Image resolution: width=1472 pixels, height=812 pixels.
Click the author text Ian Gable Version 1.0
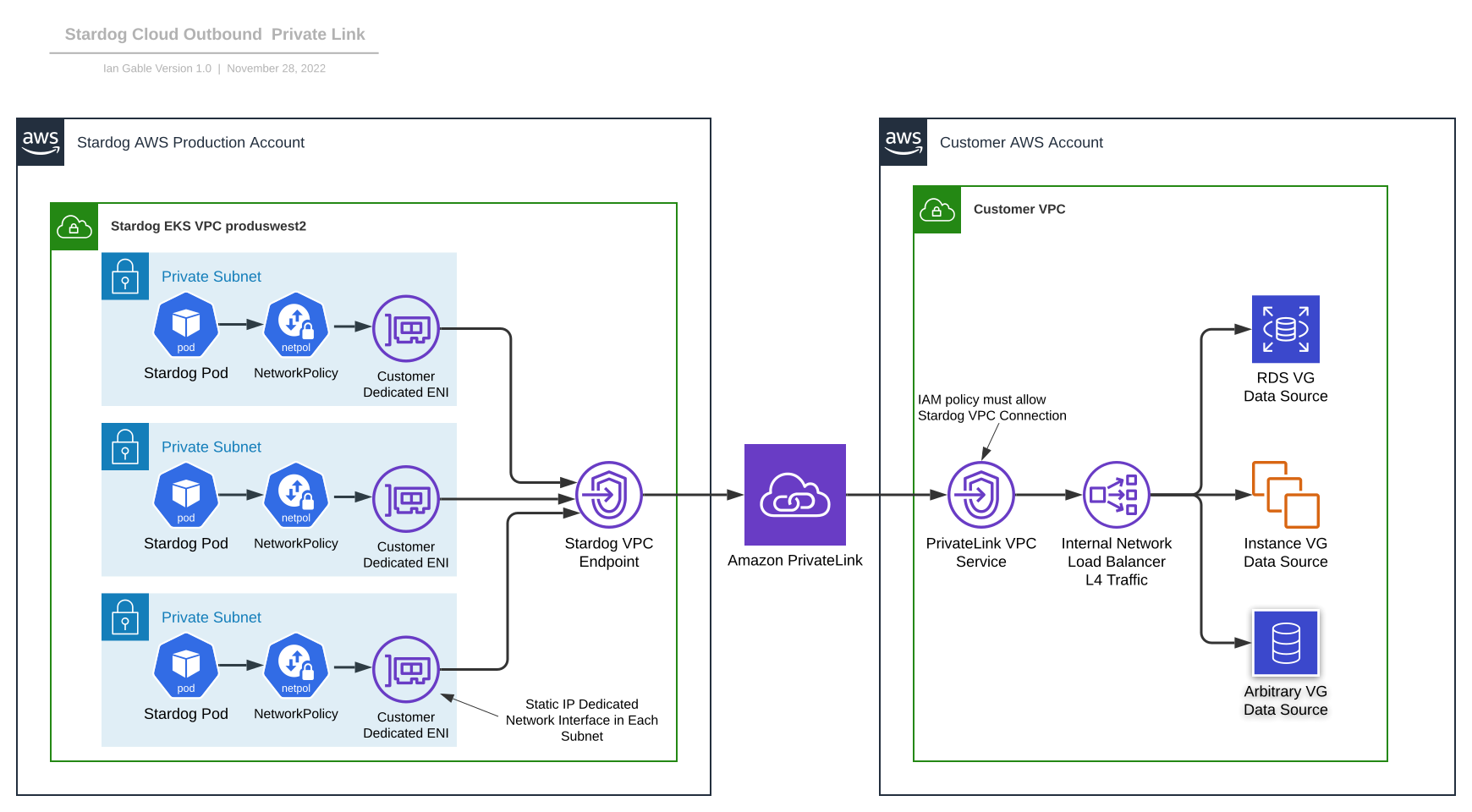[x=157, y=69]
